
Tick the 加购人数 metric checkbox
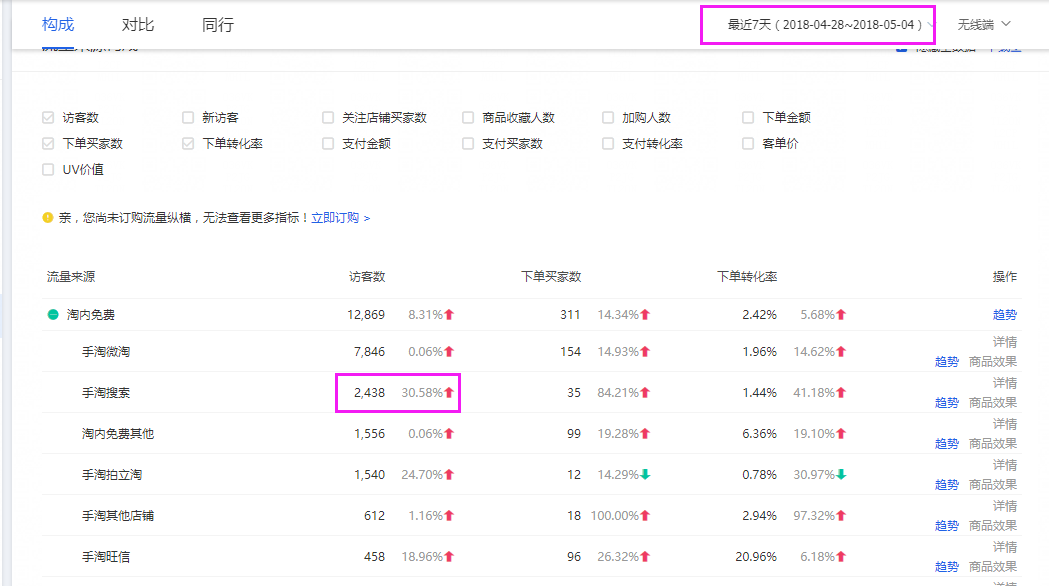point(608,118)
